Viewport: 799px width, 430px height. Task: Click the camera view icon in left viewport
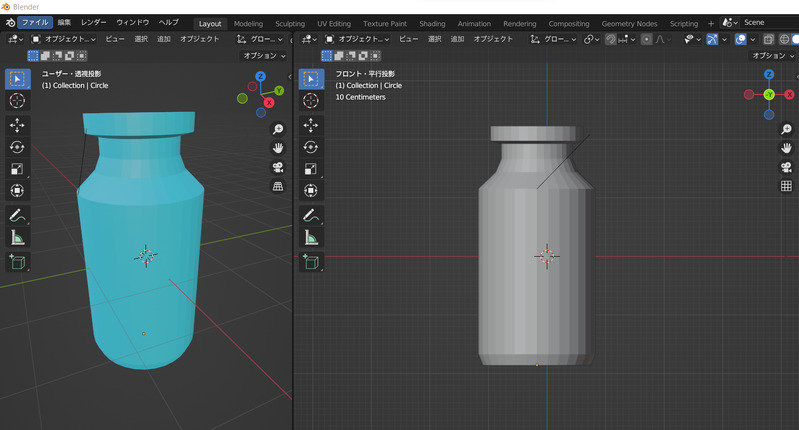pos(278,167)
